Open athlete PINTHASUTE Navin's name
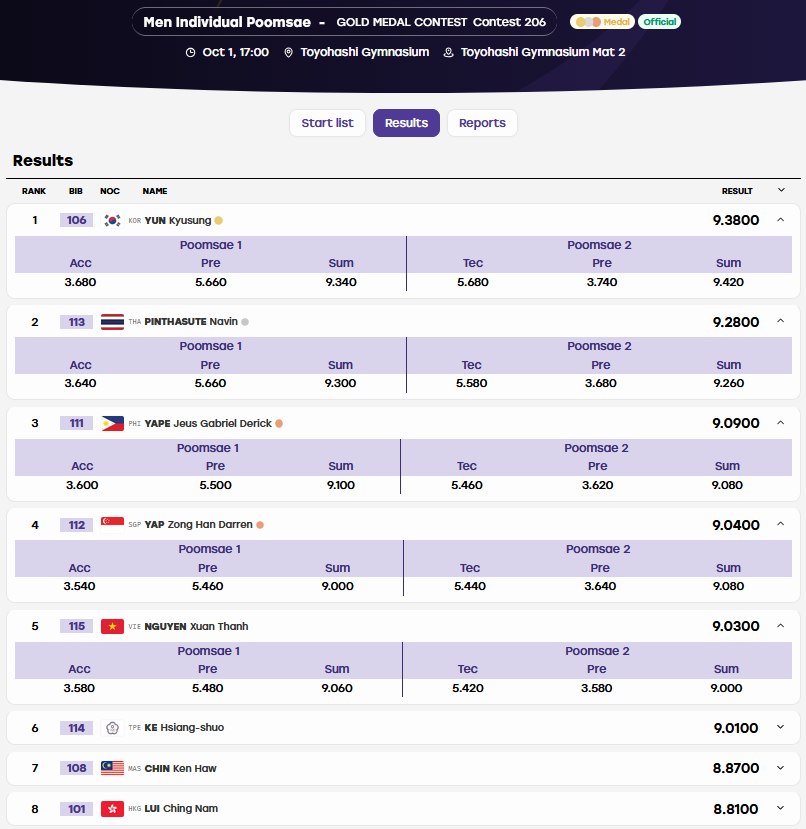806x829 pixels. (x=191, y=322)
